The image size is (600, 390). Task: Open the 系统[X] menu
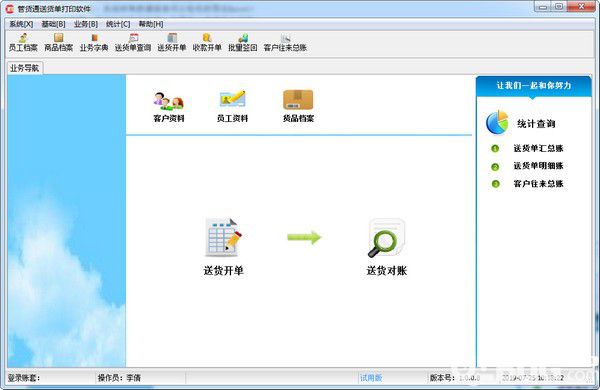(21, 24)
